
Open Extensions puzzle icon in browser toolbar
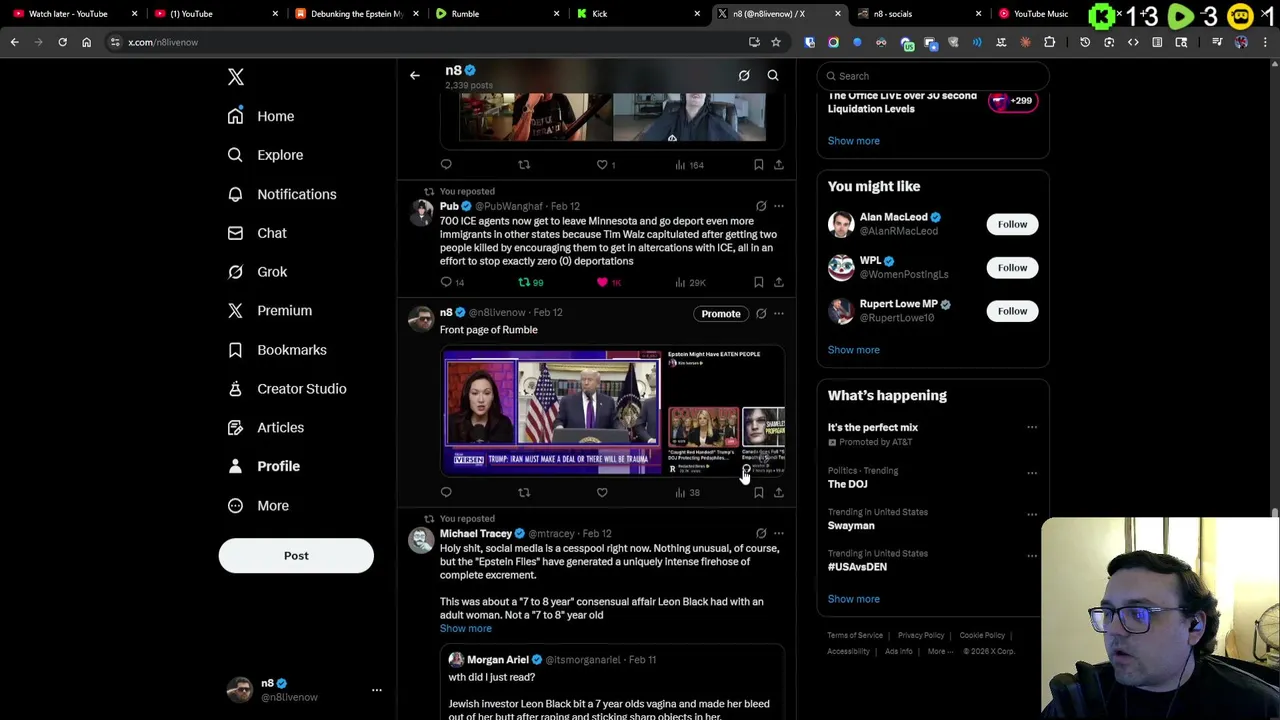click(x=1049, y=42)
